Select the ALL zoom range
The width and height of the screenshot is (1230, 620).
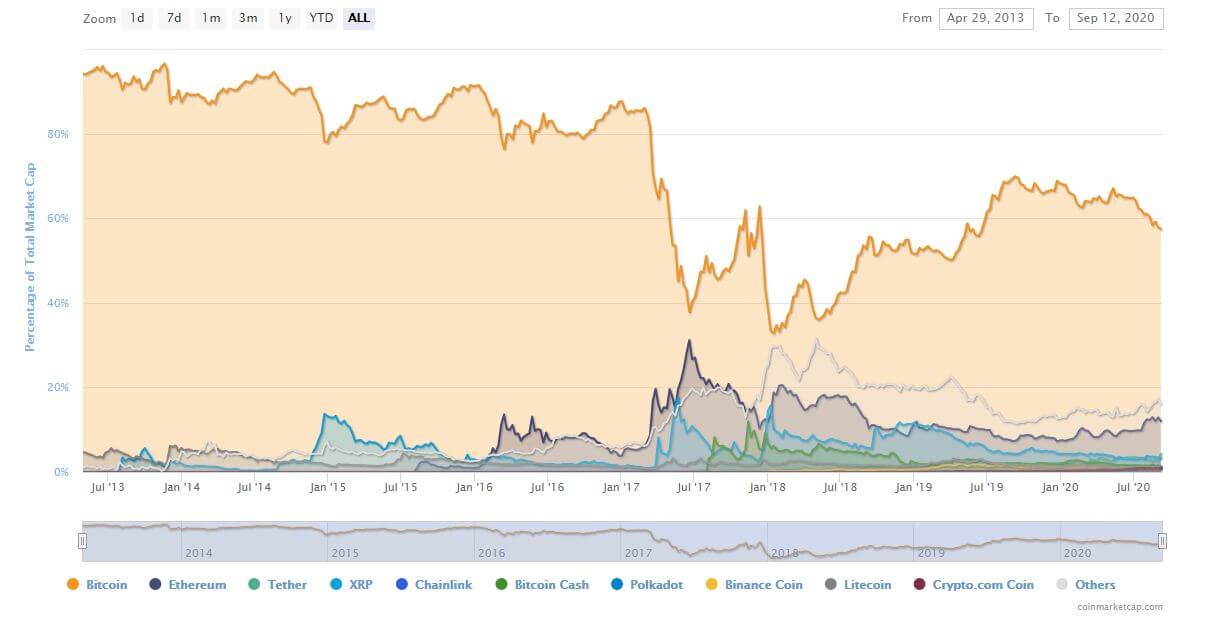pos(359,18)
